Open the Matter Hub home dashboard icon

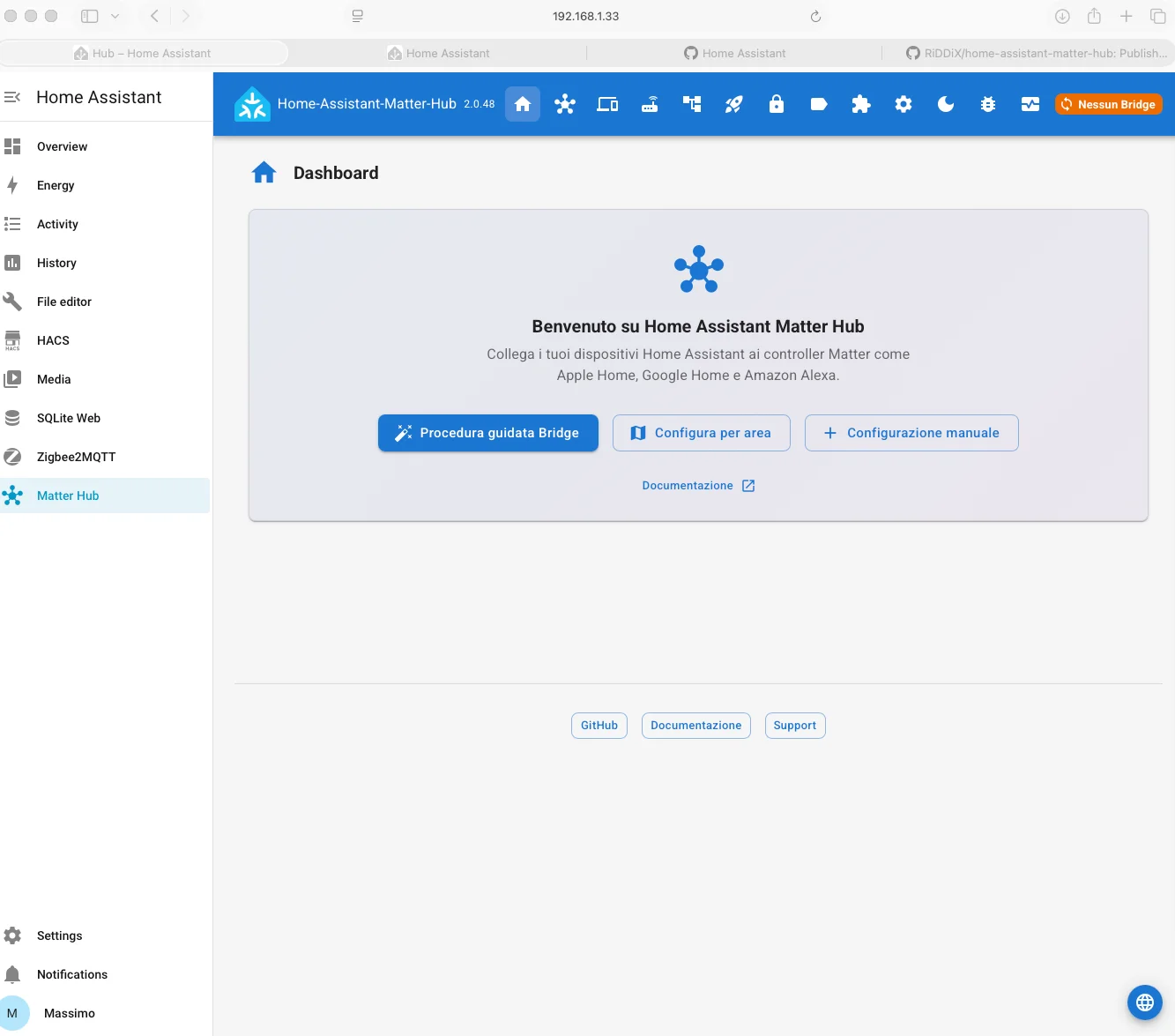click(523, 104)
